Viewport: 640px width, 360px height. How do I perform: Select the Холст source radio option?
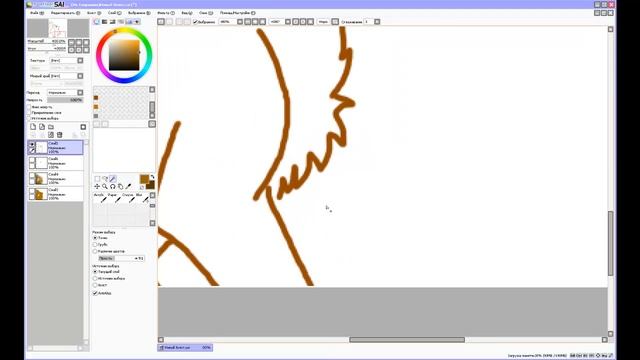[x=95, y=285]
